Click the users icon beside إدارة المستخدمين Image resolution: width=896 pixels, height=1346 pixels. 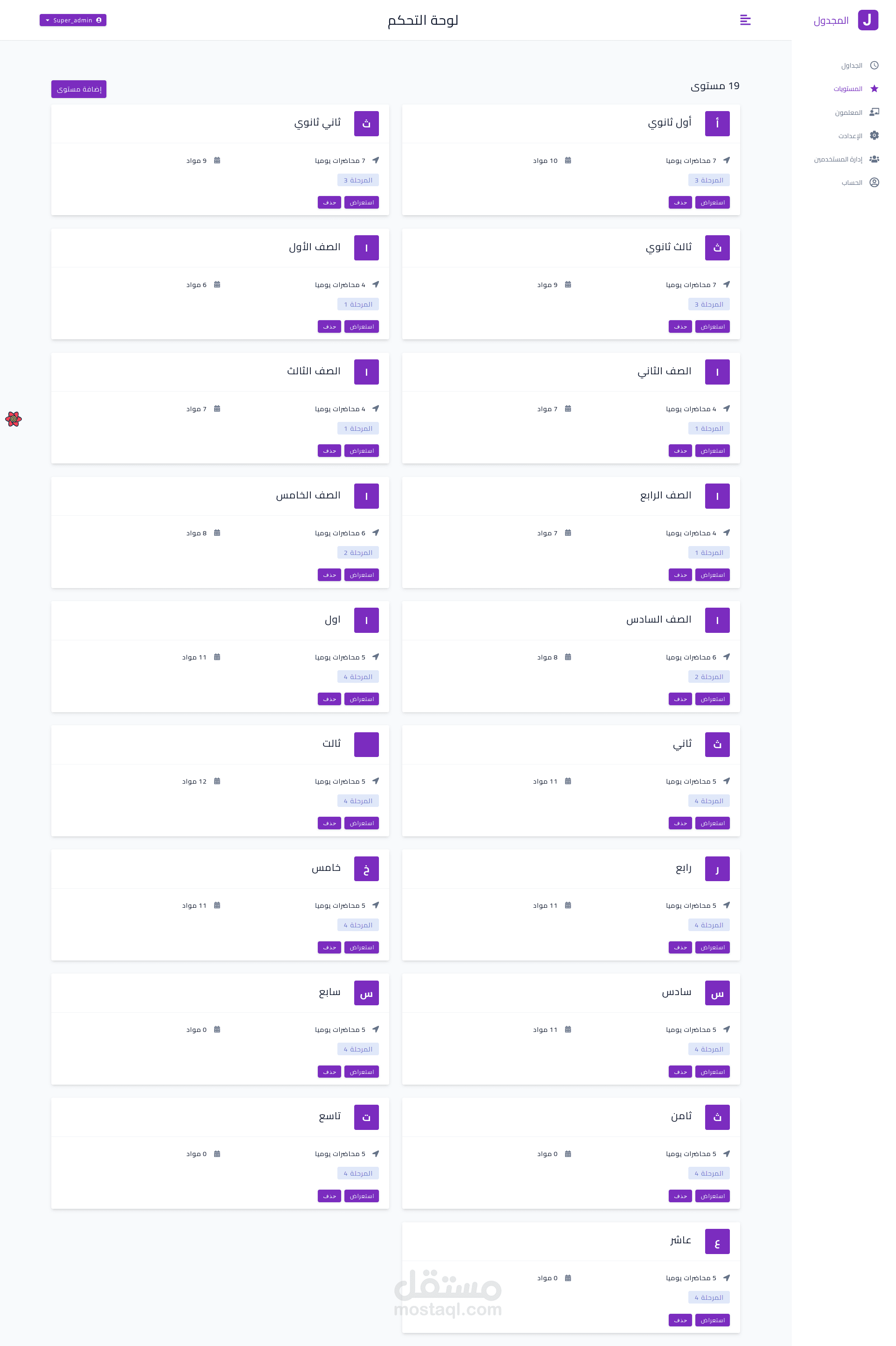tap(874, 159)
